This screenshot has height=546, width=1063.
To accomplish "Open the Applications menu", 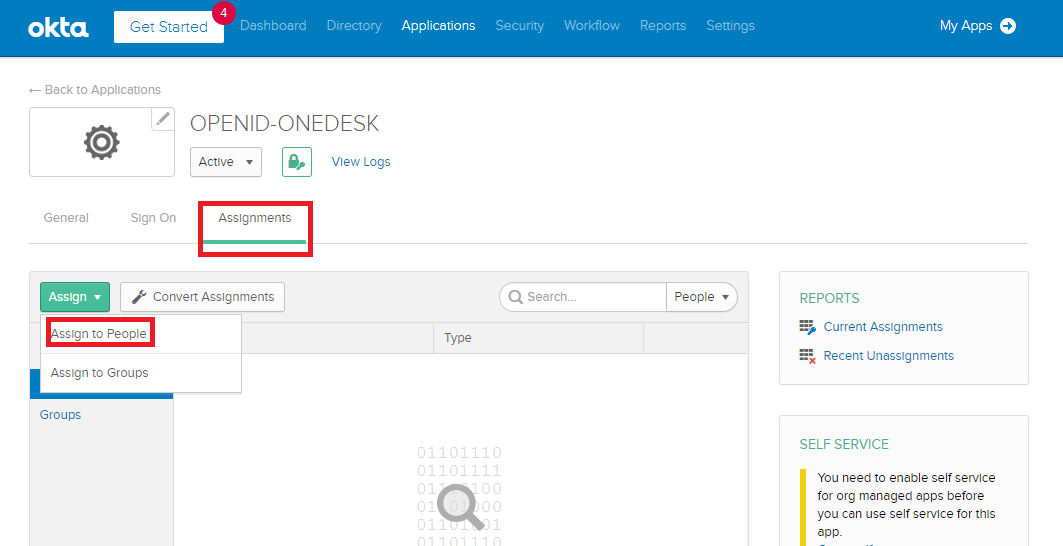I will pos(439,26).
